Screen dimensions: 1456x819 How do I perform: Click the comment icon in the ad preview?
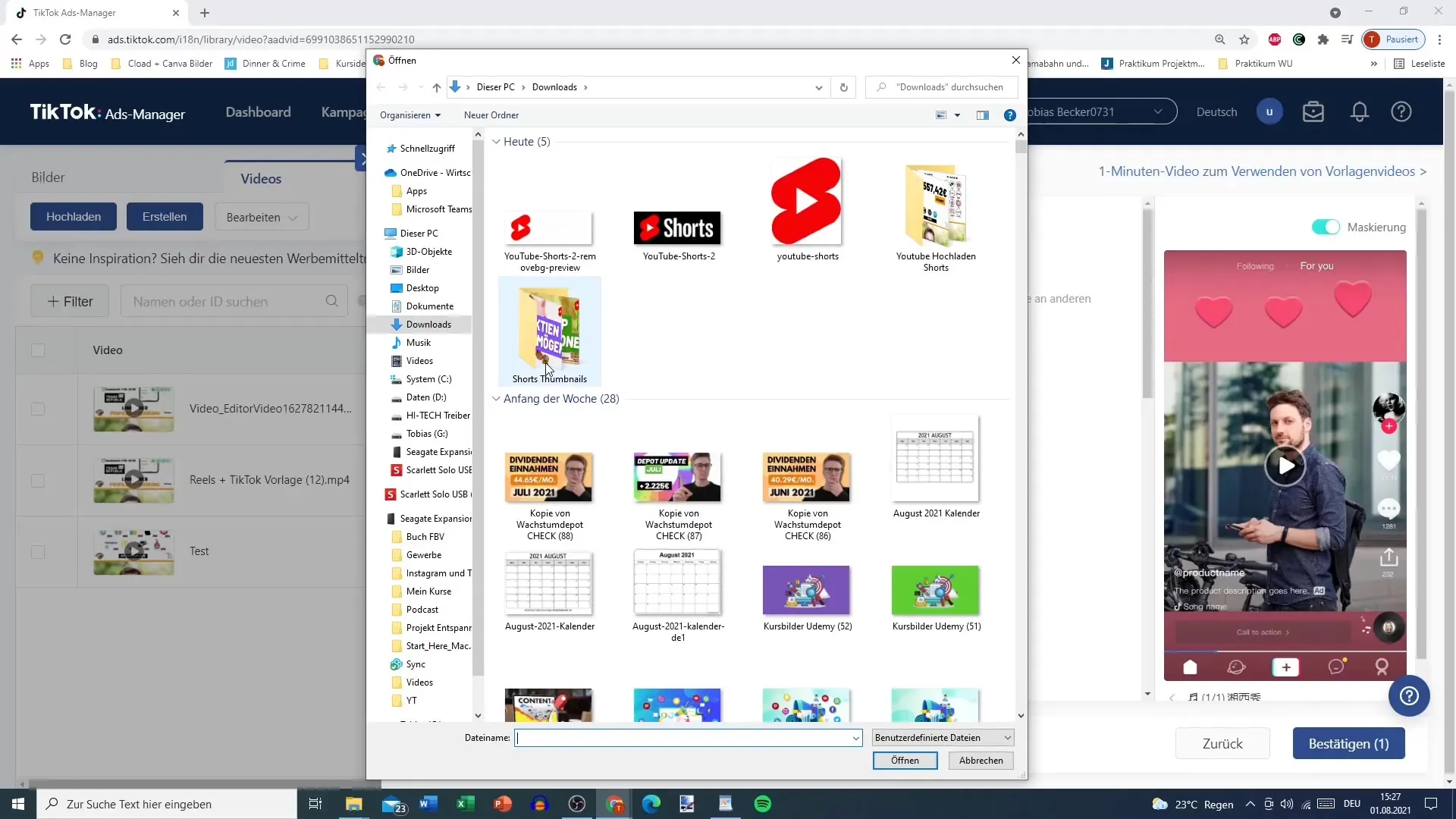[1389, 507]
